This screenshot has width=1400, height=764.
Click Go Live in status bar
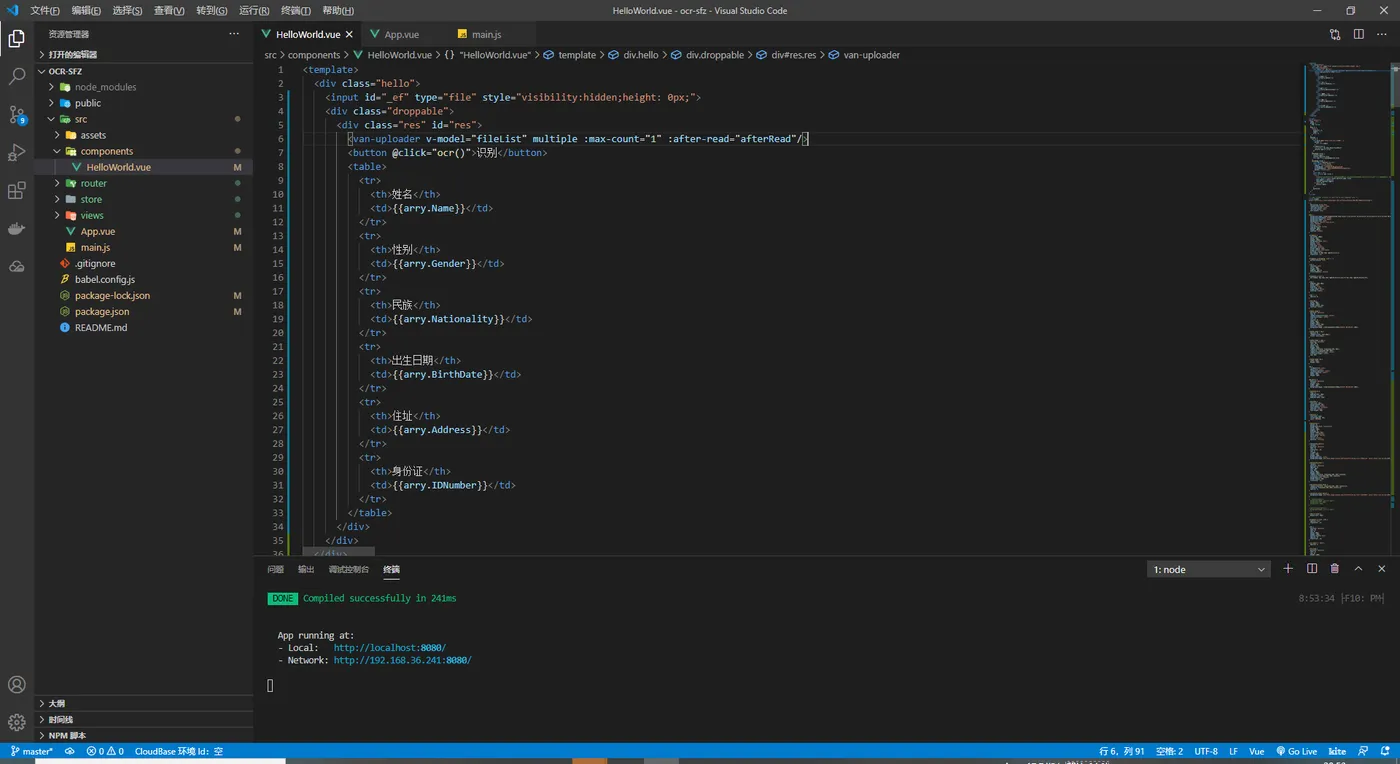(1296, 751)
